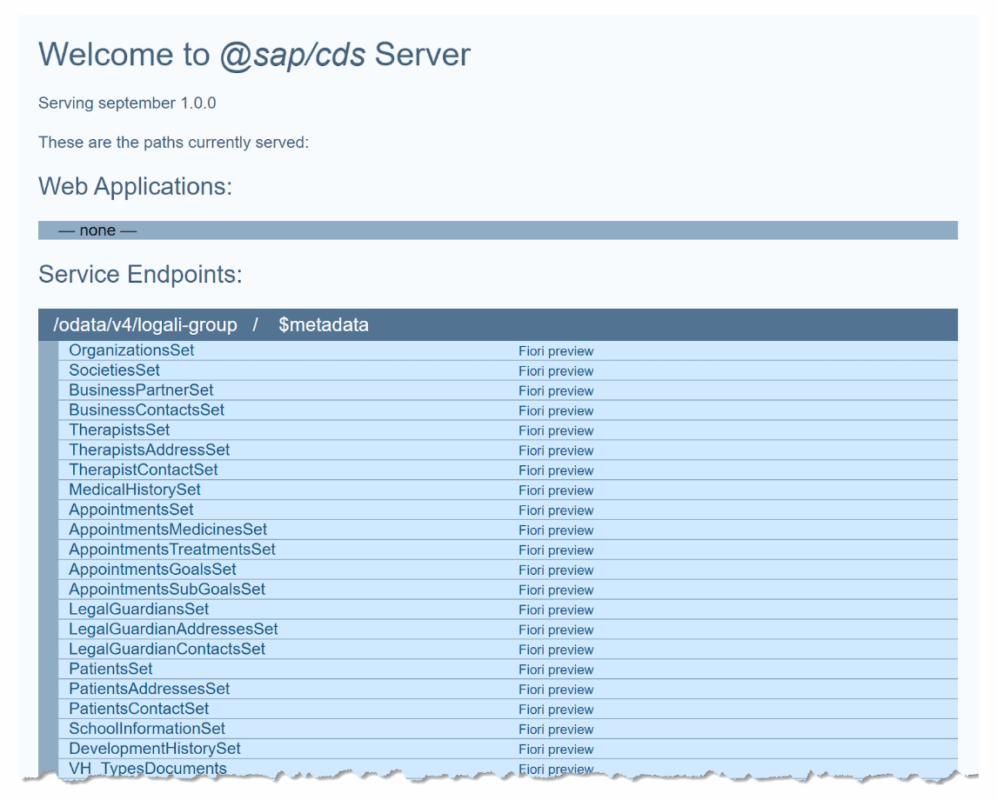Open Fiori preview for PatientsContactSet
Image resolution: width=997 pixels, height=800 pixels.
[x=556, y=710]
